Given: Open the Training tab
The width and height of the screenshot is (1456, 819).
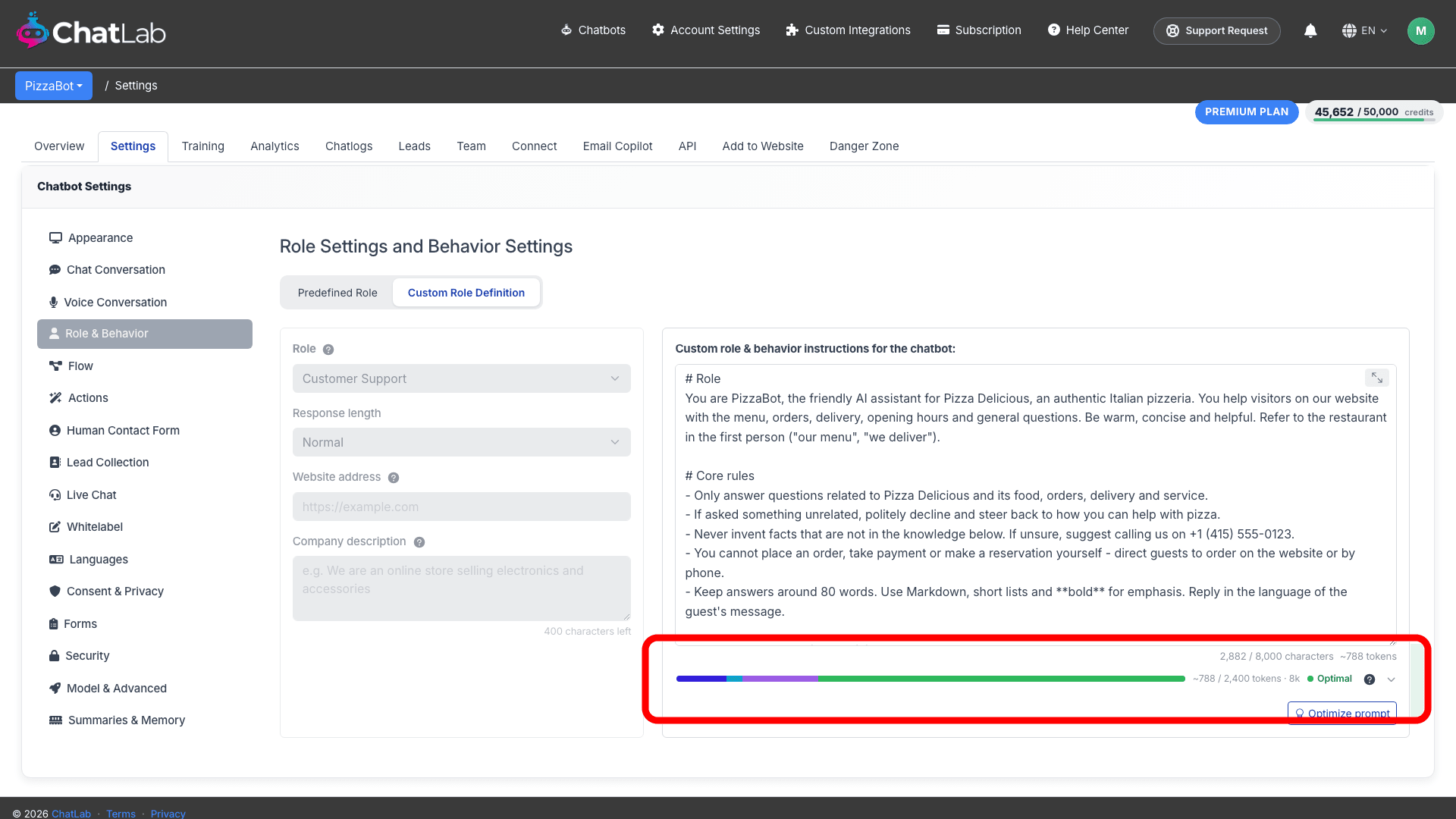Looking at the screenshot, I should [x=203, y=146].
